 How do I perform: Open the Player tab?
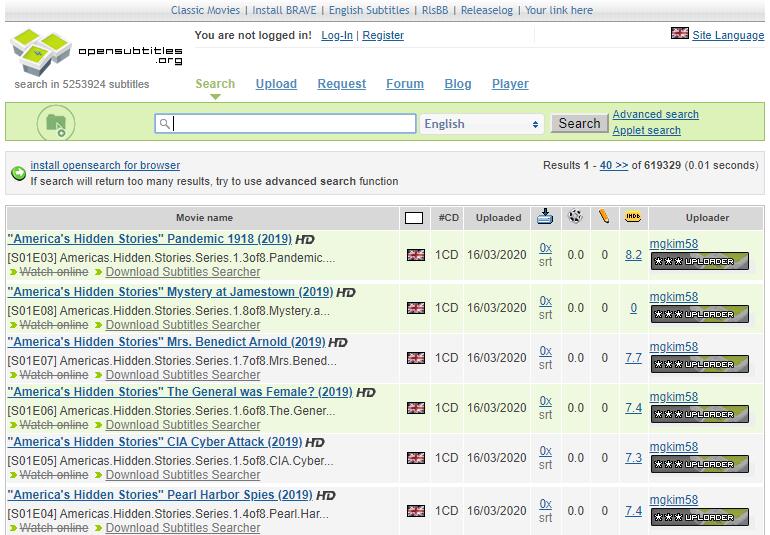511,84
